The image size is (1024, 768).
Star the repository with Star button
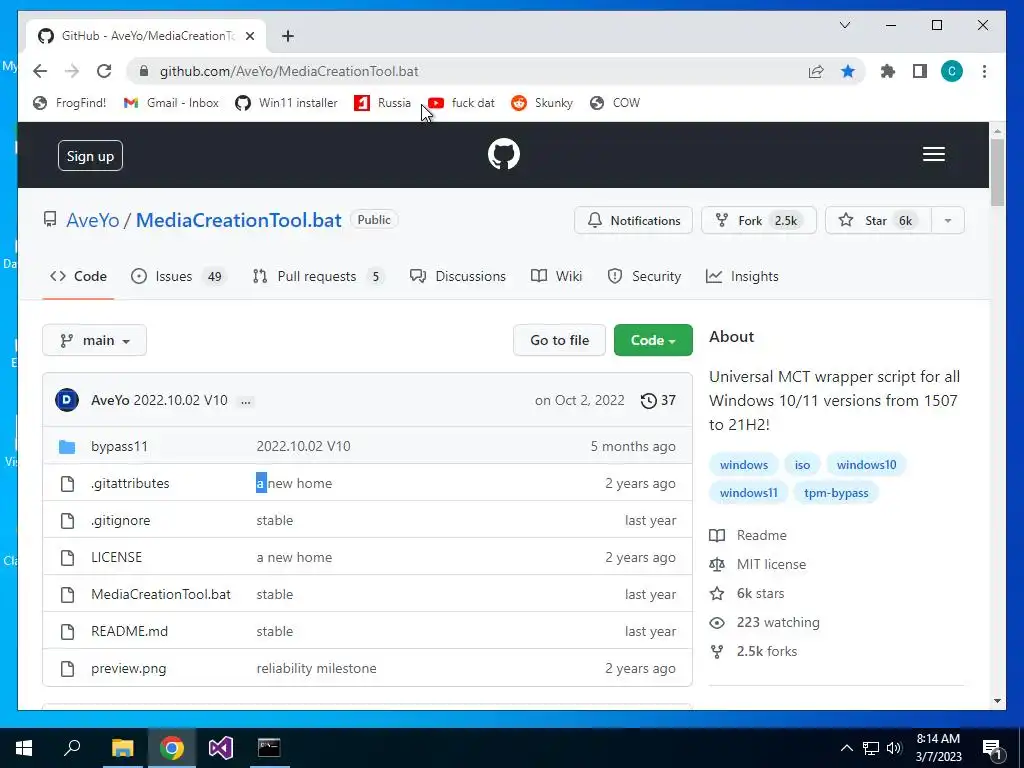coord(878,220)
